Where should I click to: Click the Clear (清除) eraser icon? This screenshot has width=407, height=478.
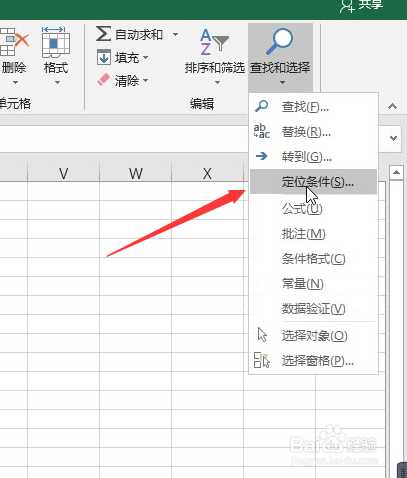tap(103, 80)
